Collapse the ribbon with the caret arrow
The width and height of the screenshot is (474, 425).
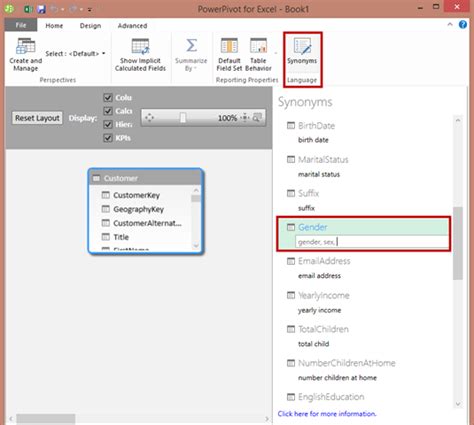[450, 24]
